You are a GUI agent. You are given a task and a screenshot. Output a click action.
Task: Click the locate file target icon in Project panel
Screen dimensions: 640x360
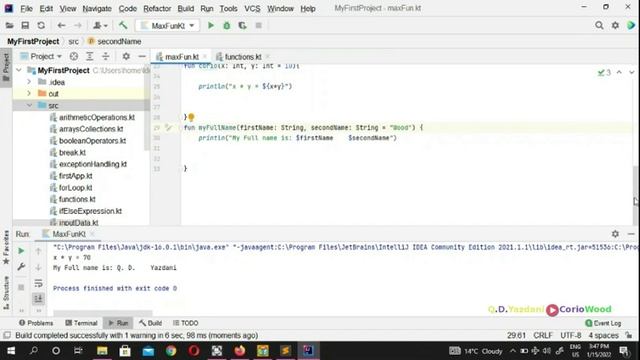73,56
